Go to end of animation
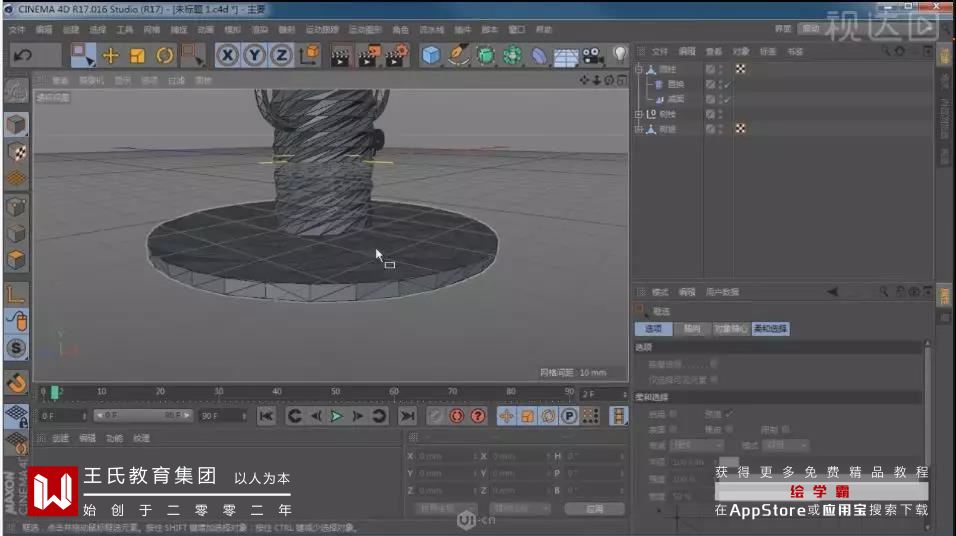Viewport: 956px width, 536px height. coord(407,416)
